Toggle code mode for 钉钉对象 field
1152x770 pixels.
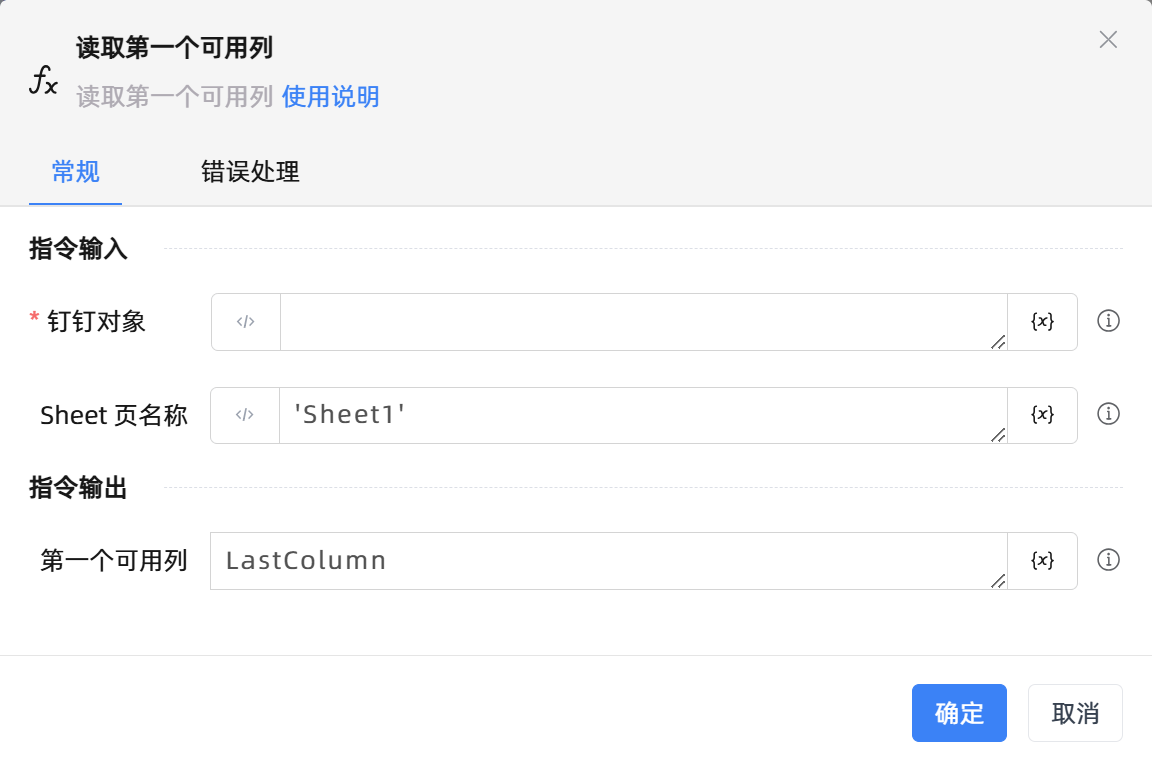246,322
